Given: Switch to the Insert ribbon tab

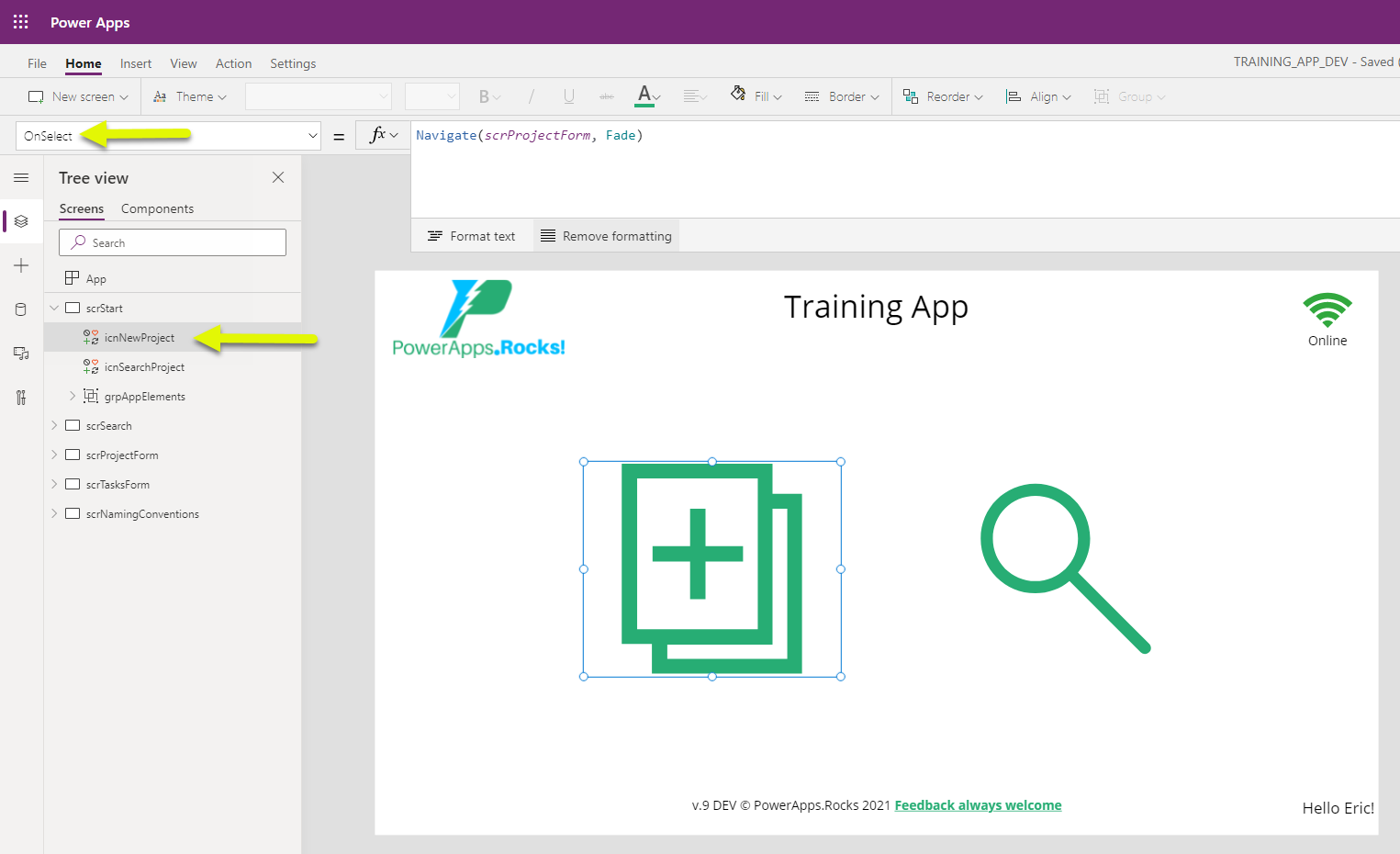Looking at the screenshot, I should click(136, 63).
